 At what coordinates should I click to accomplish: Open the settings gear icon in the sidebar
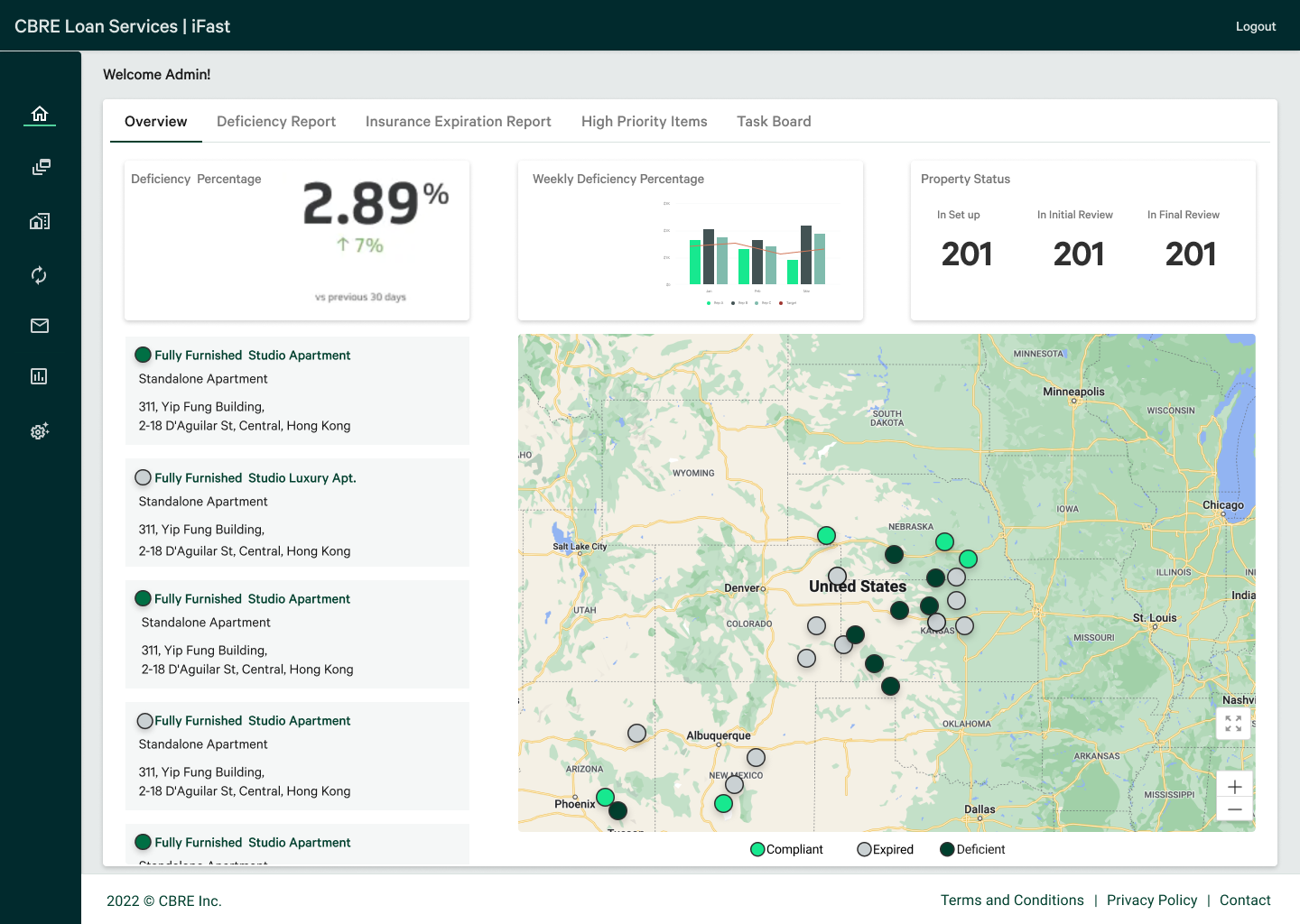(x=40, y=431)
